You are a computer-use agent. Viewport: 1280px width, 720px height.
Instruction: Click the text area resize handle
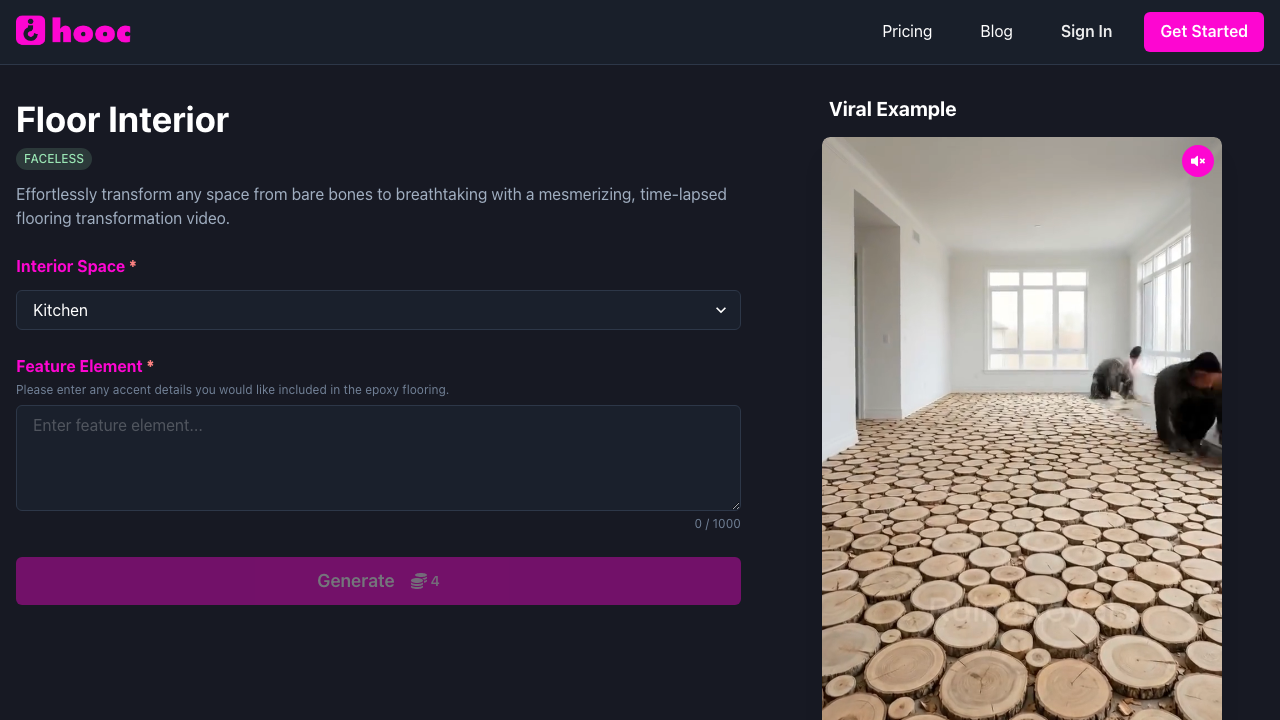(735, 505)
